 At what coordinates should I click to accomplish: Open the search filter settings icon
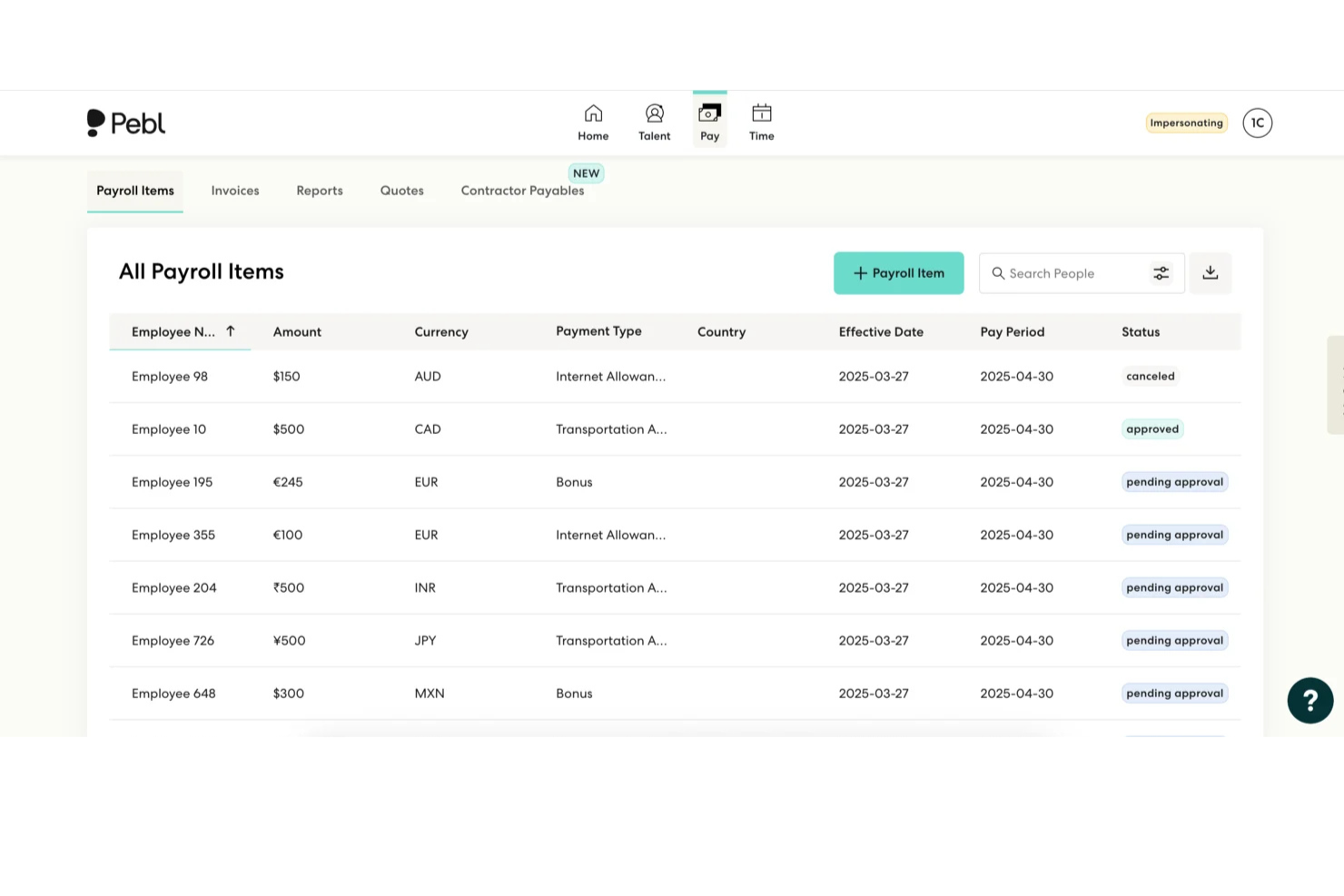[1161, 273]
